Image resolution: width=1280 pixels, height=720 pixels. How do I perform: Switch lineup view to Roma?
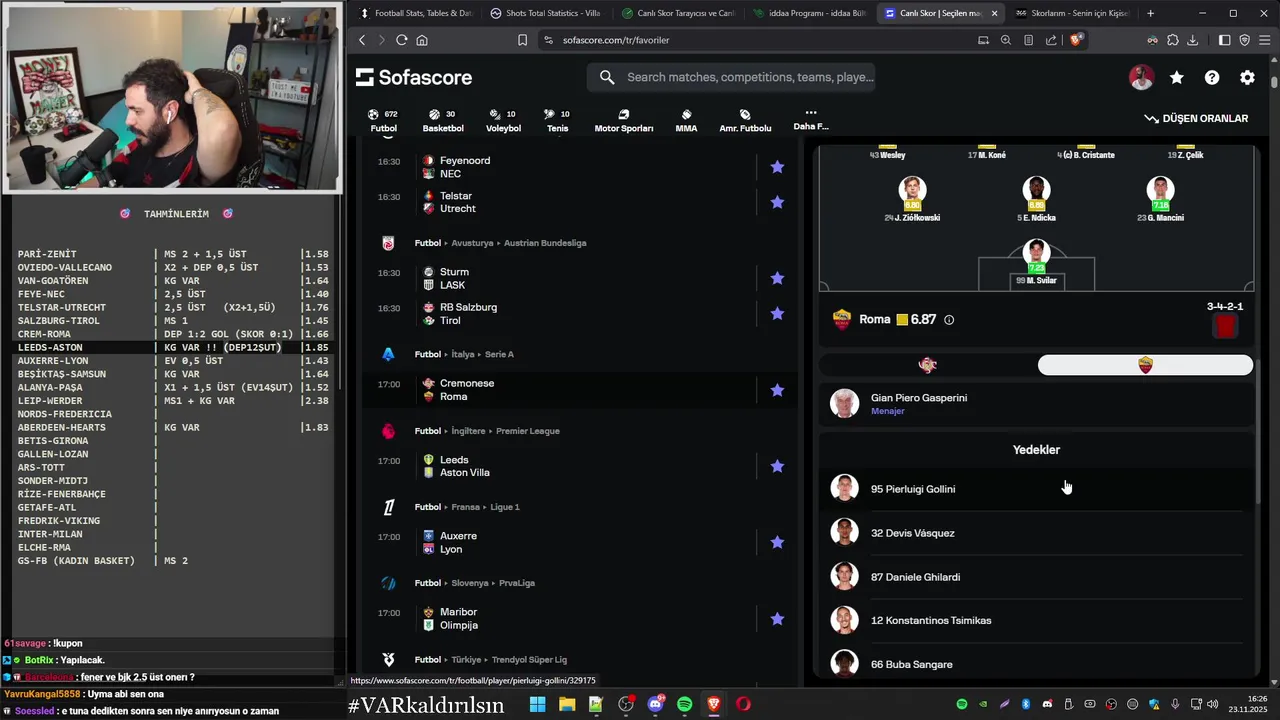pos(1145,365)
